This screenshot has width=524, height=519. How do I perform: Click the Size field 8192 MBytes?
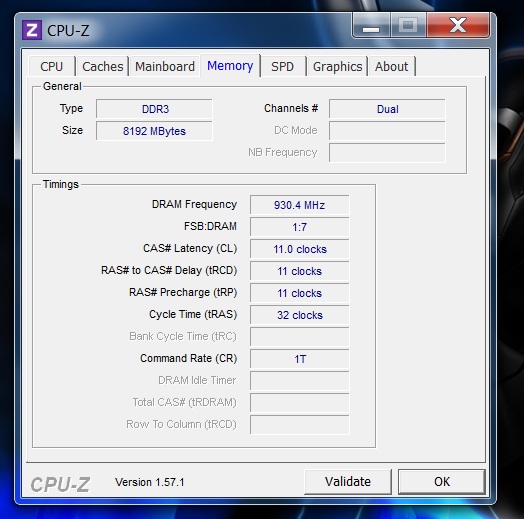[x=154, y=131]
